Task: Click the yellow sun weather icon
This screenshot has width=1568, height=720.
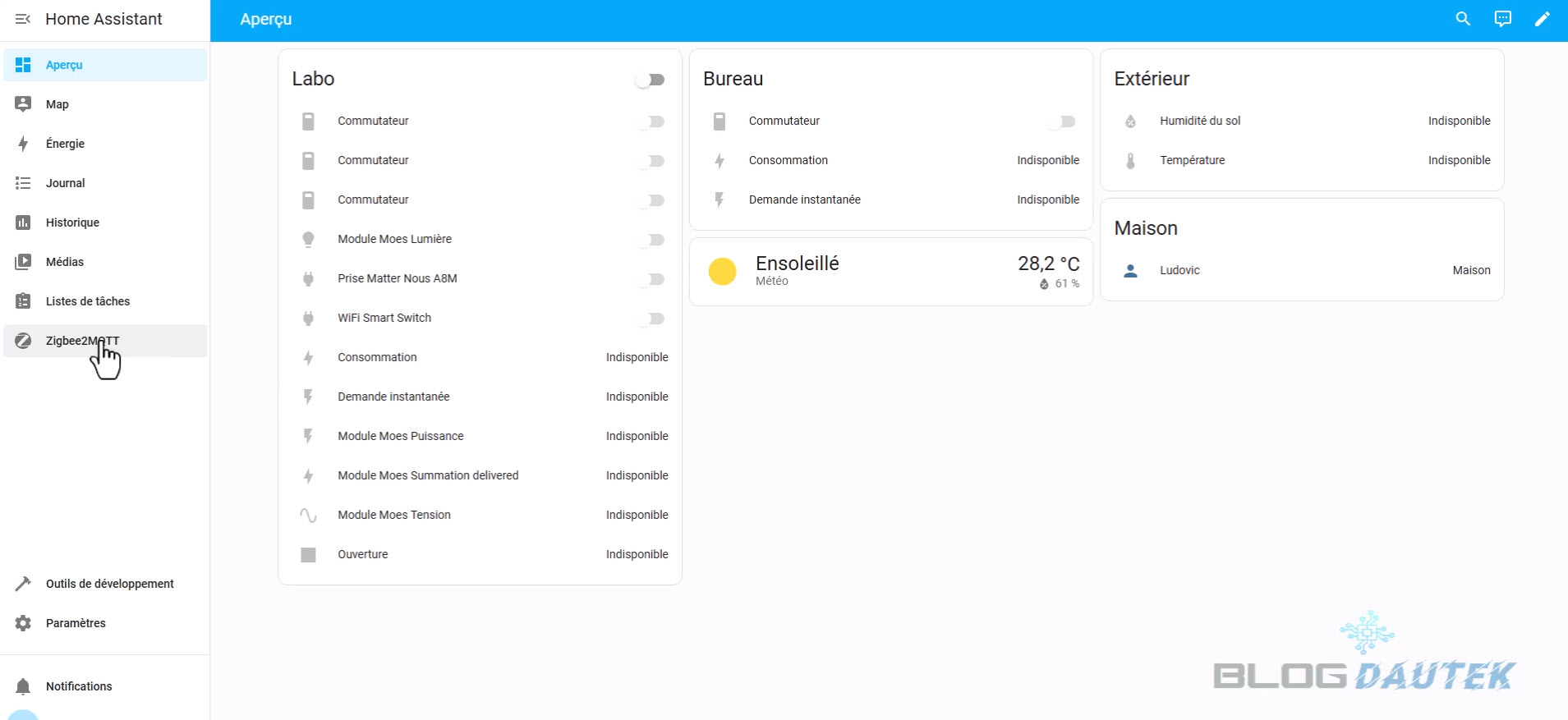Action: coord(722,271)
